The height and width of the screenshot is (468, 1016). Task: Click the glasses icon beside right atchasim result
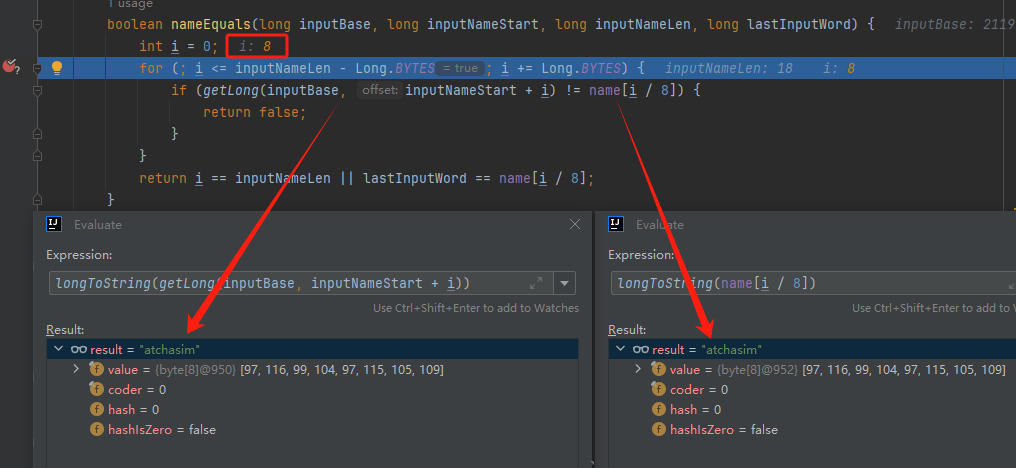[640, 349]
